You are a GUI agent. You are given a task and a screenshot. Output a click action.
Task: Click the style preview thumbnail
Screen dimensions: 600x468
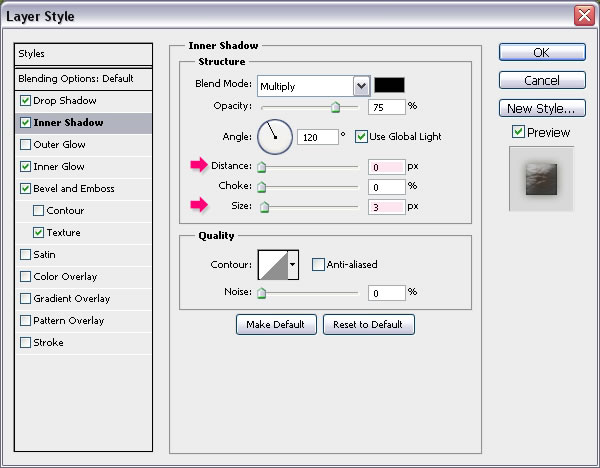point(541,179)
